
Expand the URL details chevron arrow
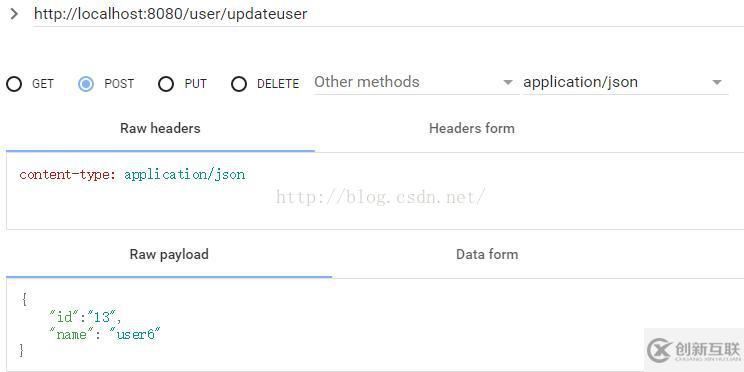(14, 14)
